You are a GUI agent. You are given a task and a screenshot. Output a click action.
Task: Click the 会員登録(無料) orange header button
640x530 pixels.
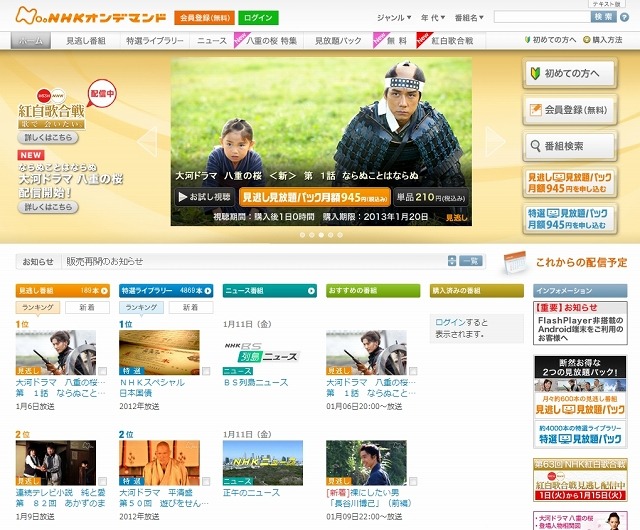click(204, 18)
